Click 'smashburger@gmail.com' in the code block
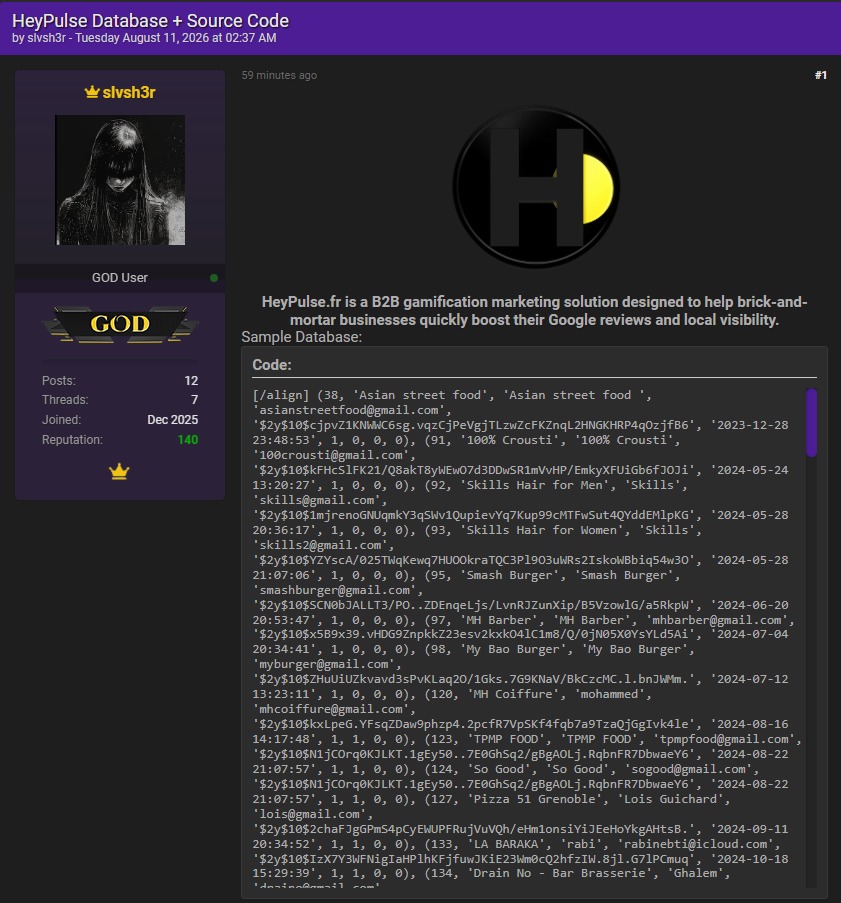841x903 pixels. click(334, 590)
